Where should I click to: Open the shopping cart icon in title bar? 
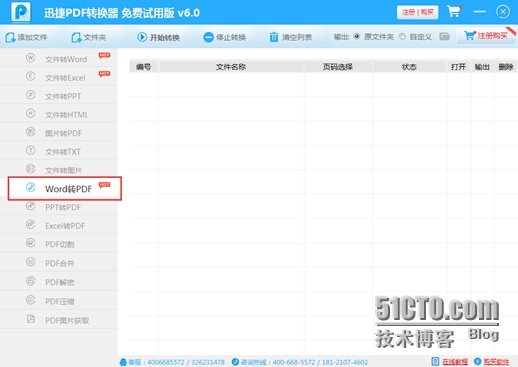tap(454, 12)
